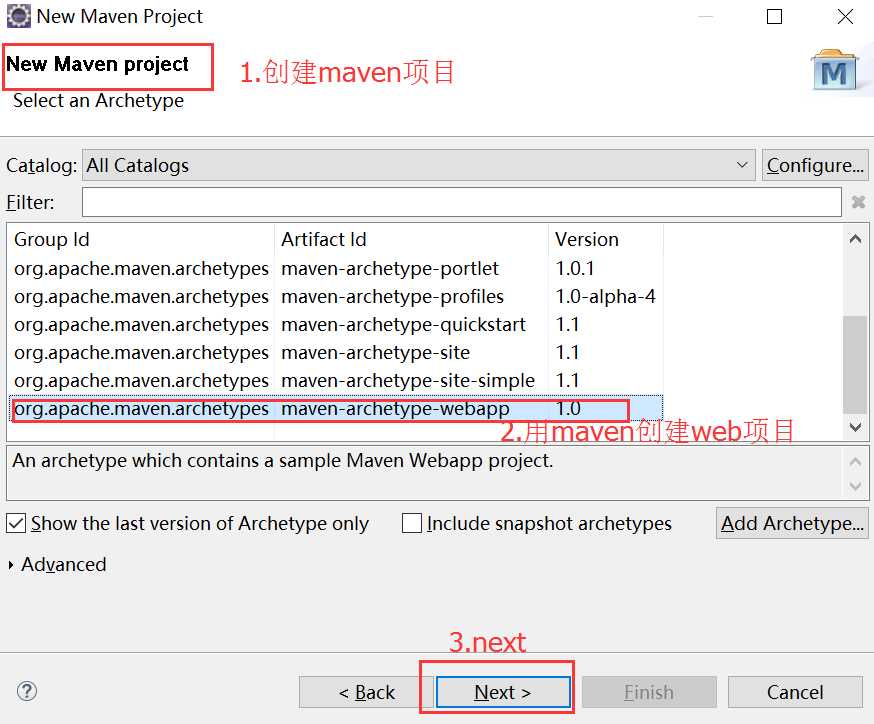This screenshot has width=874, height=724.
Task: Click the help question mark icon
Action: (x=27, y=691)
